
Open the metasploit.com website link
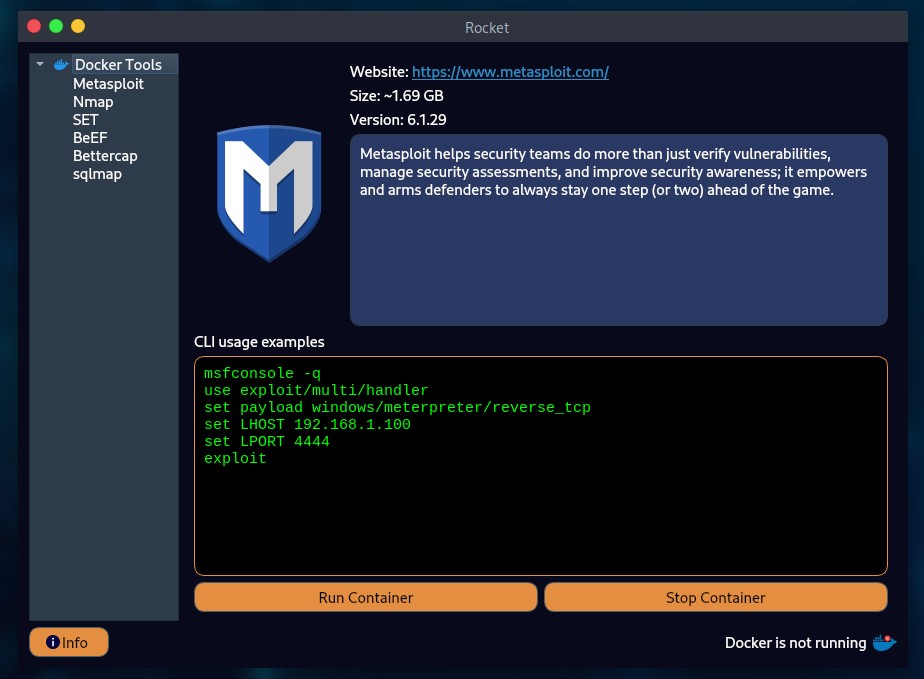click(510, 72)
